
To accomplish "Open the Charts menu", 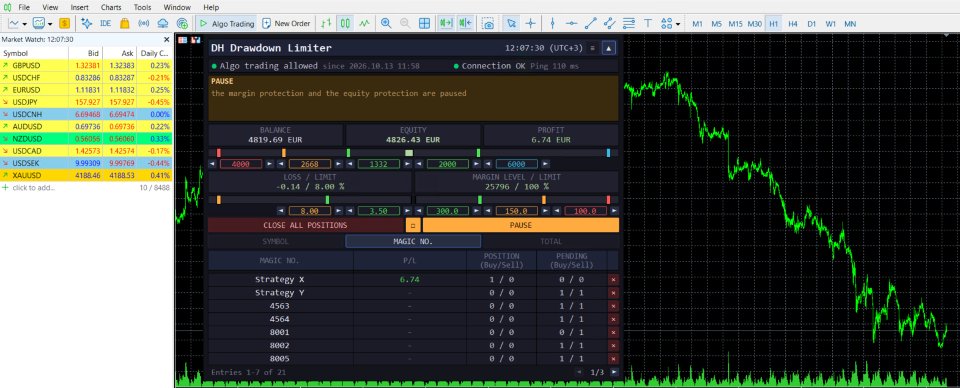I will 111,7.
